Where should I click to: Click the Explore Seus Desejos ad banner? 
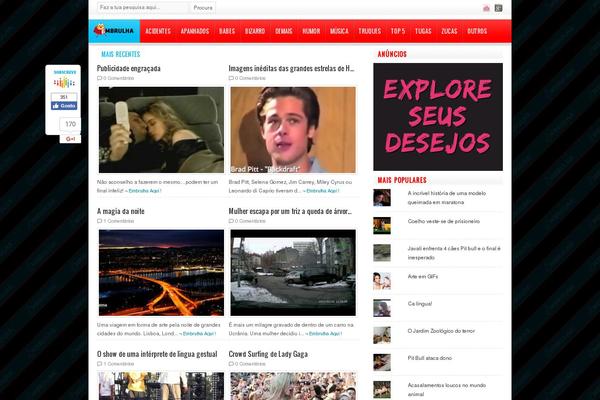(438, 117)
